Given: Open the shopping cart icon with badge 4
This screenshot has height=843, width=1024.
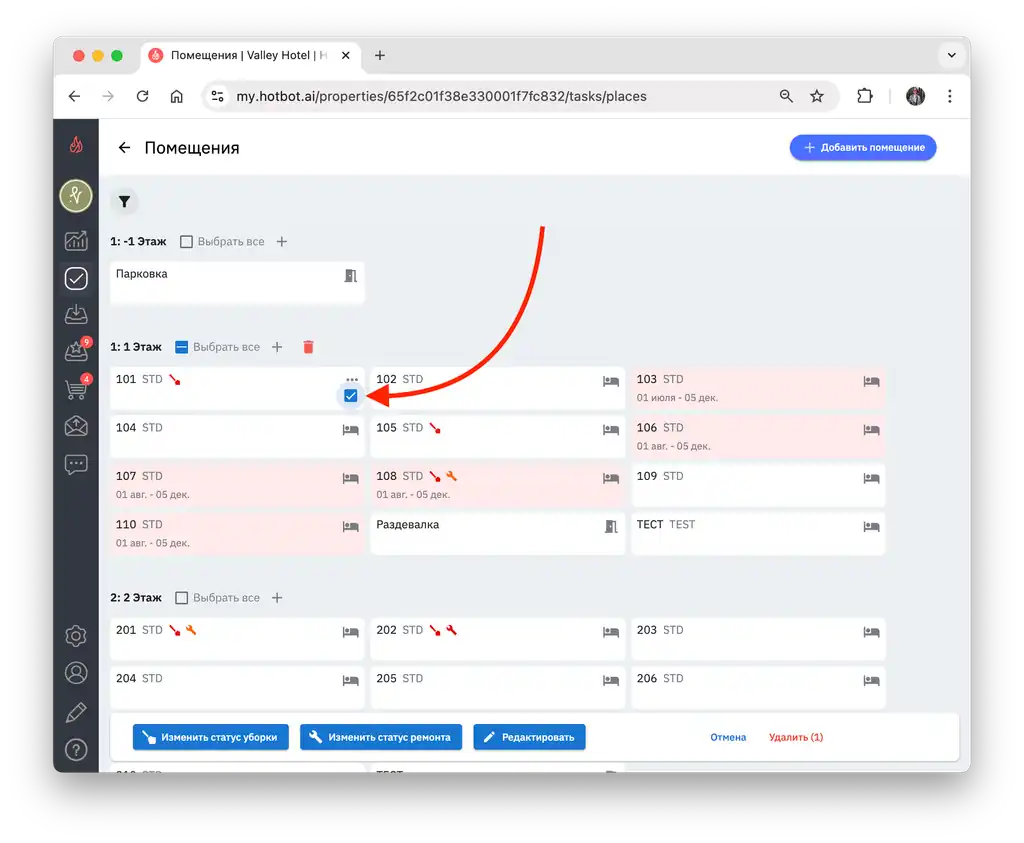Looking at the screenshot, I should (x=76, y=389).
